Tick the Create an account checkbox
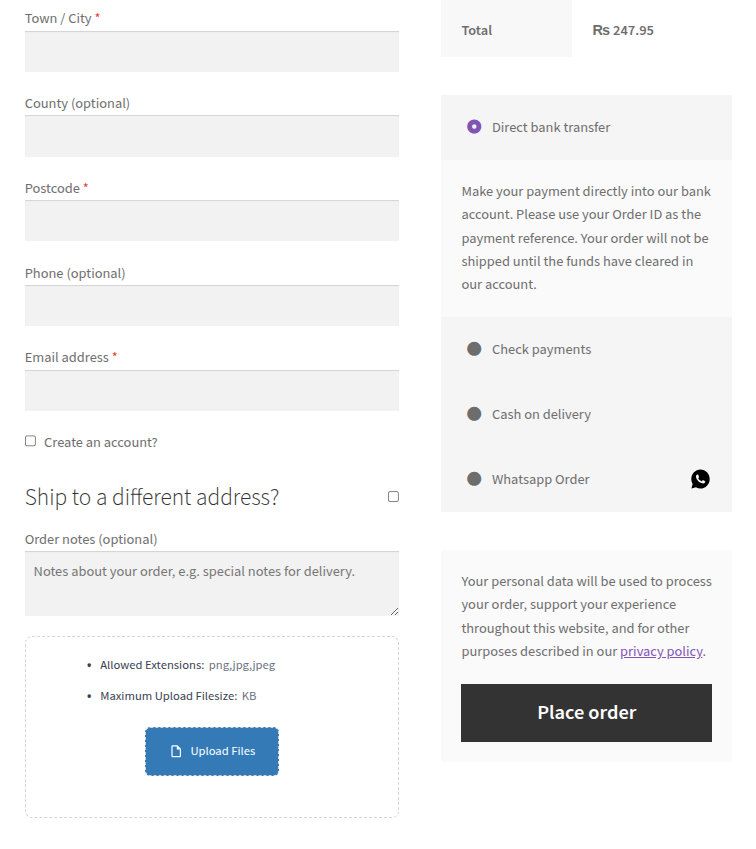 click(30, 441)
